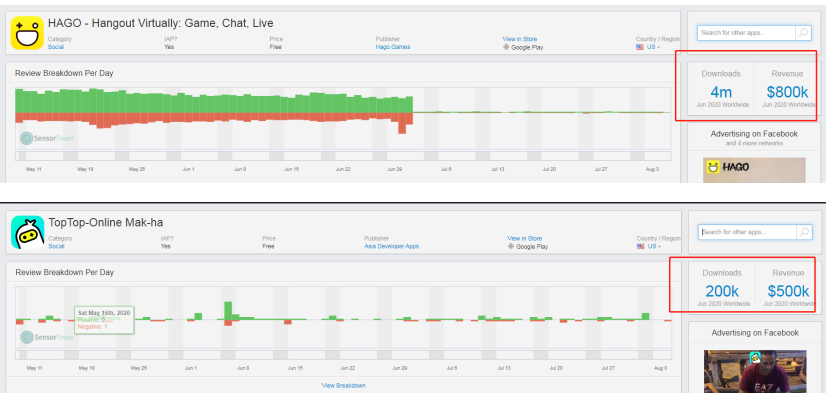This screenshot has width=826, height=399.
Task: Click the TopTop-Online Mak-ha title
Action: [105, 222]
